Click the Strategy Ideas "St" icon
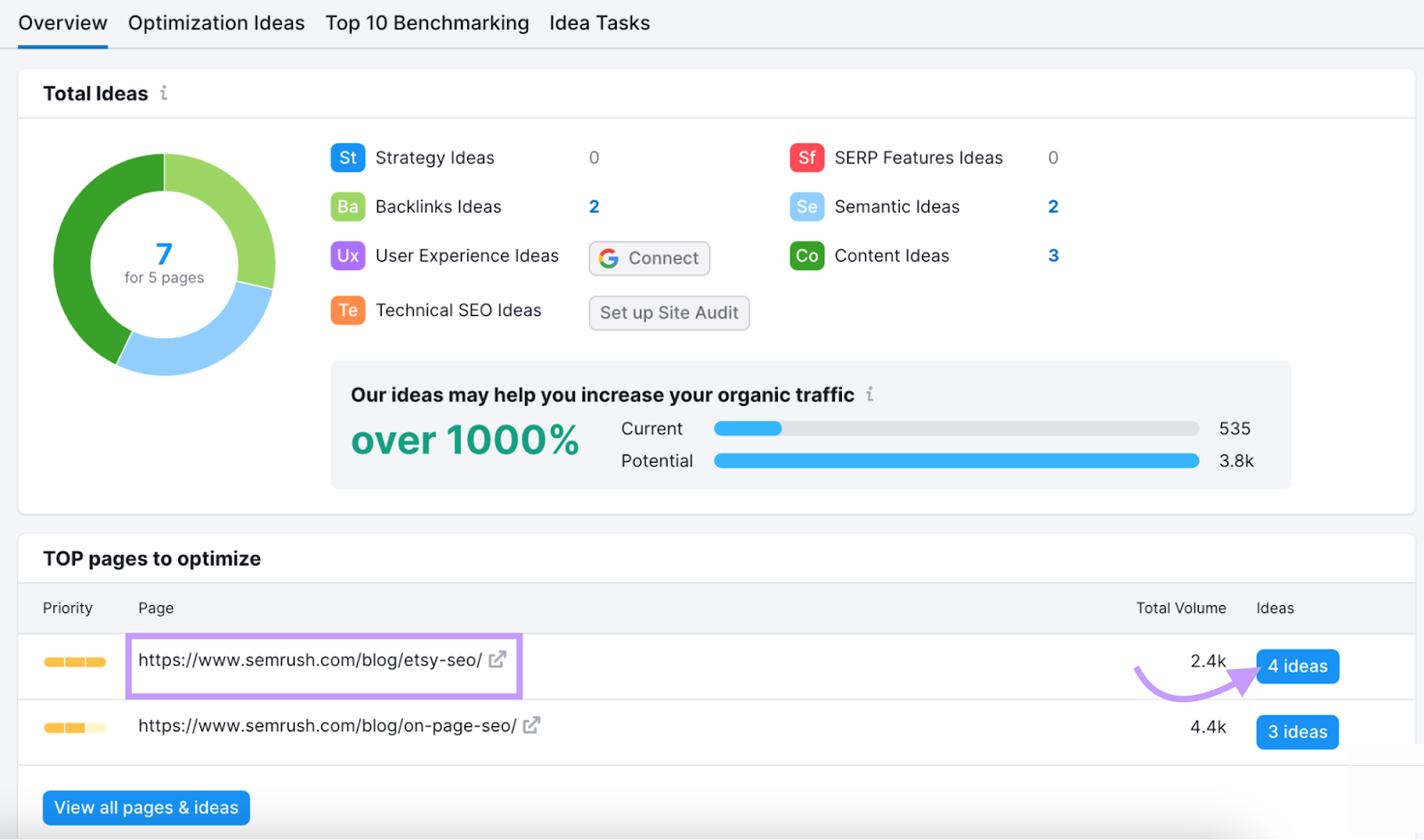This screenshot has height=840, width=1424. 347,157
